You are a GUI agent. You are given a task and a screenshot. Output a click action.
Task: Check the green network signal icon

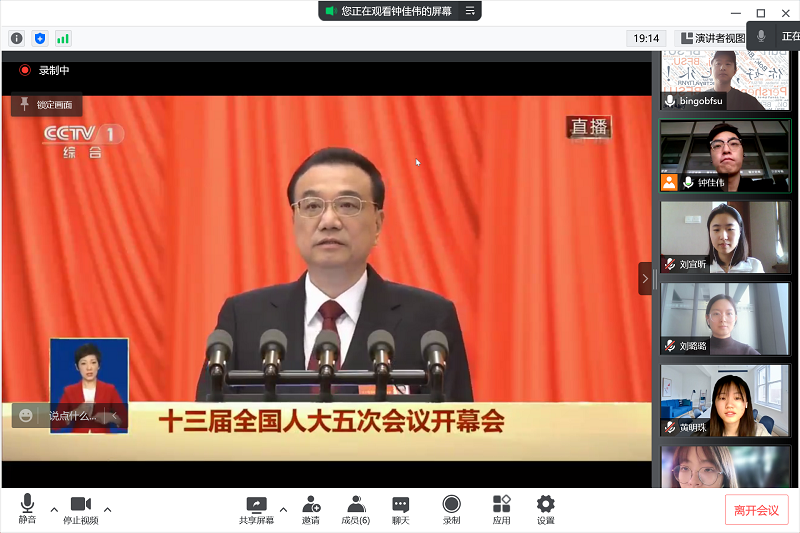pos(63,38)
